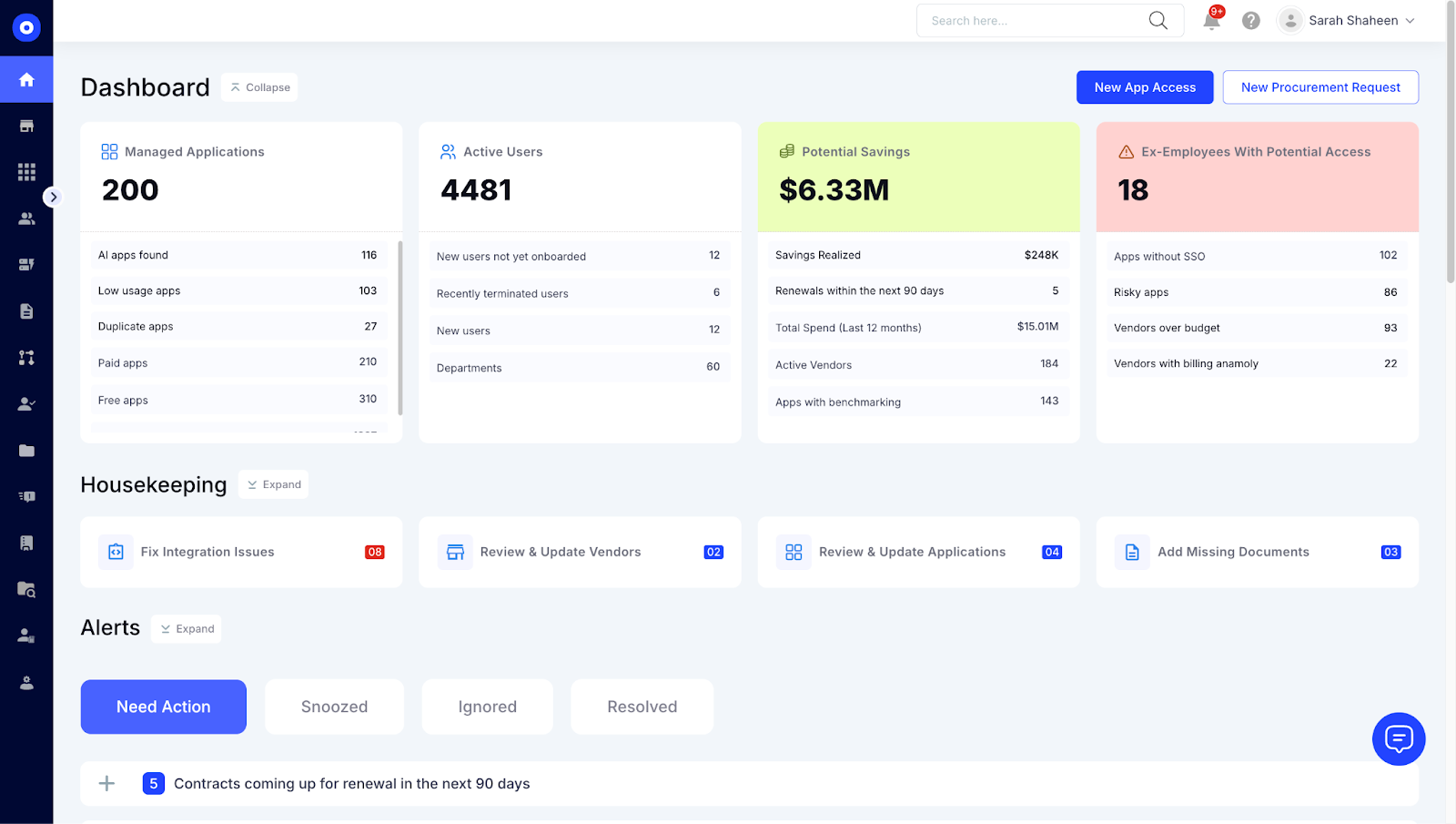Select the Home icon in the sidebar

(27, 79)
